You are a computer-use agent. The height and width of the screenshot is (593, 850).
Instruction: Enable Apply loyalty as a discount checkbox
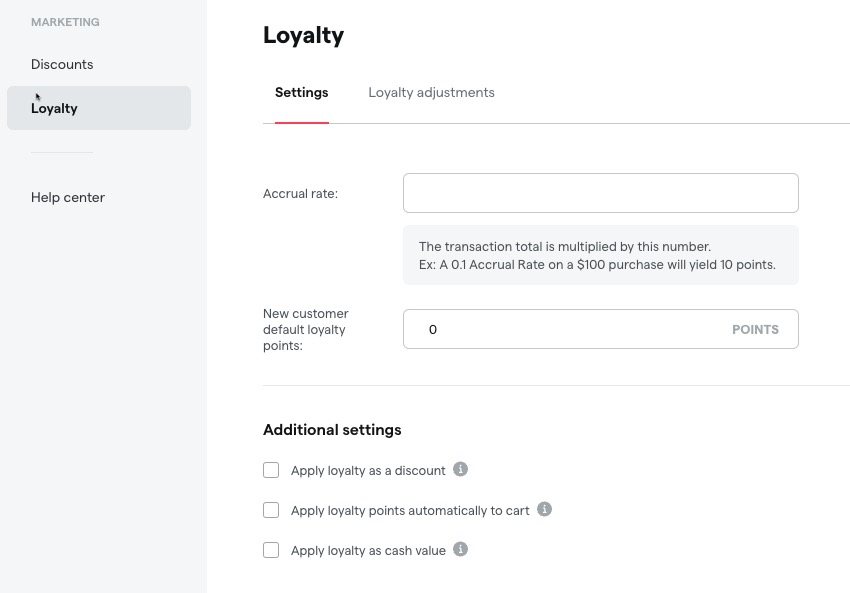271,470
